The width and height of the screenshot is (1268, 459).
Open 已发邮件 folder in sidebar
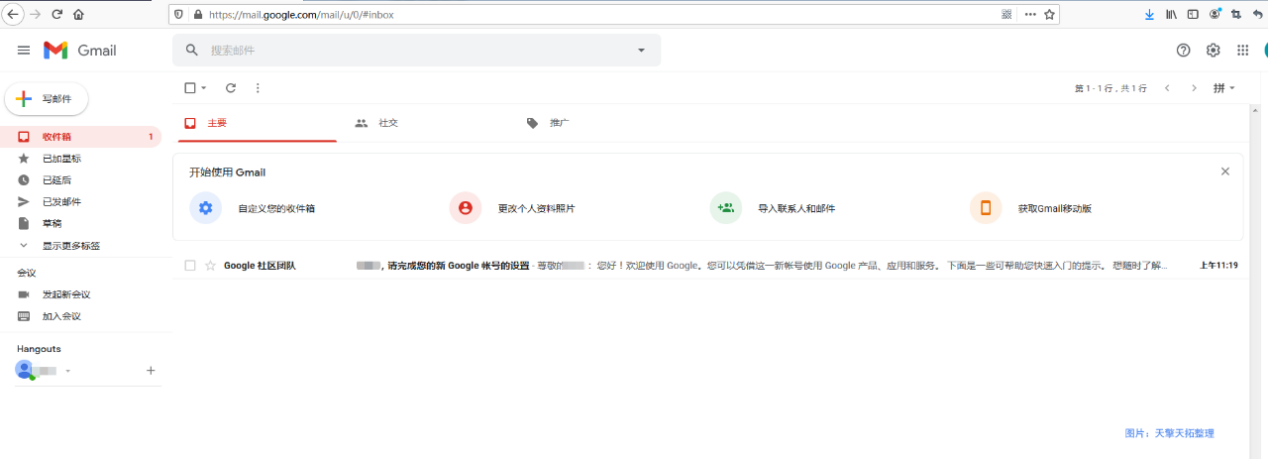pyautogui.click(x=61, y=202)
